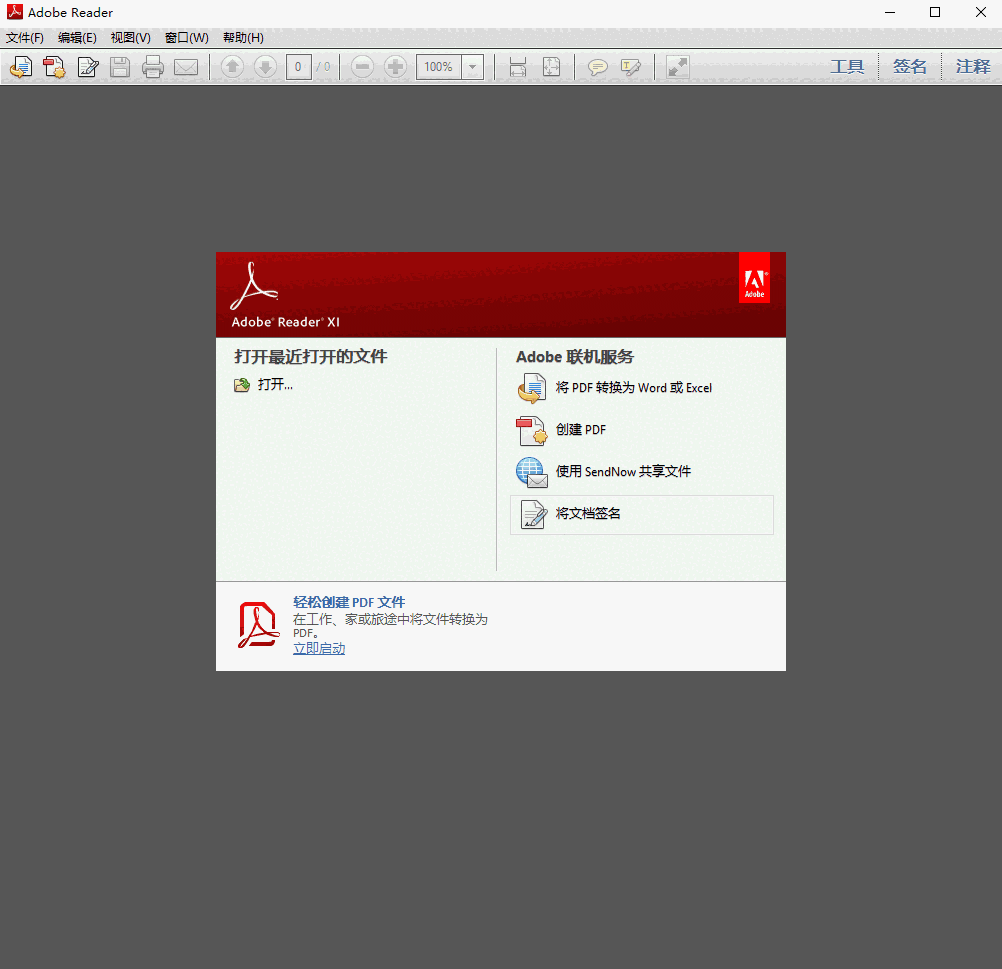Open the 注释 panel

click(971, 66)
